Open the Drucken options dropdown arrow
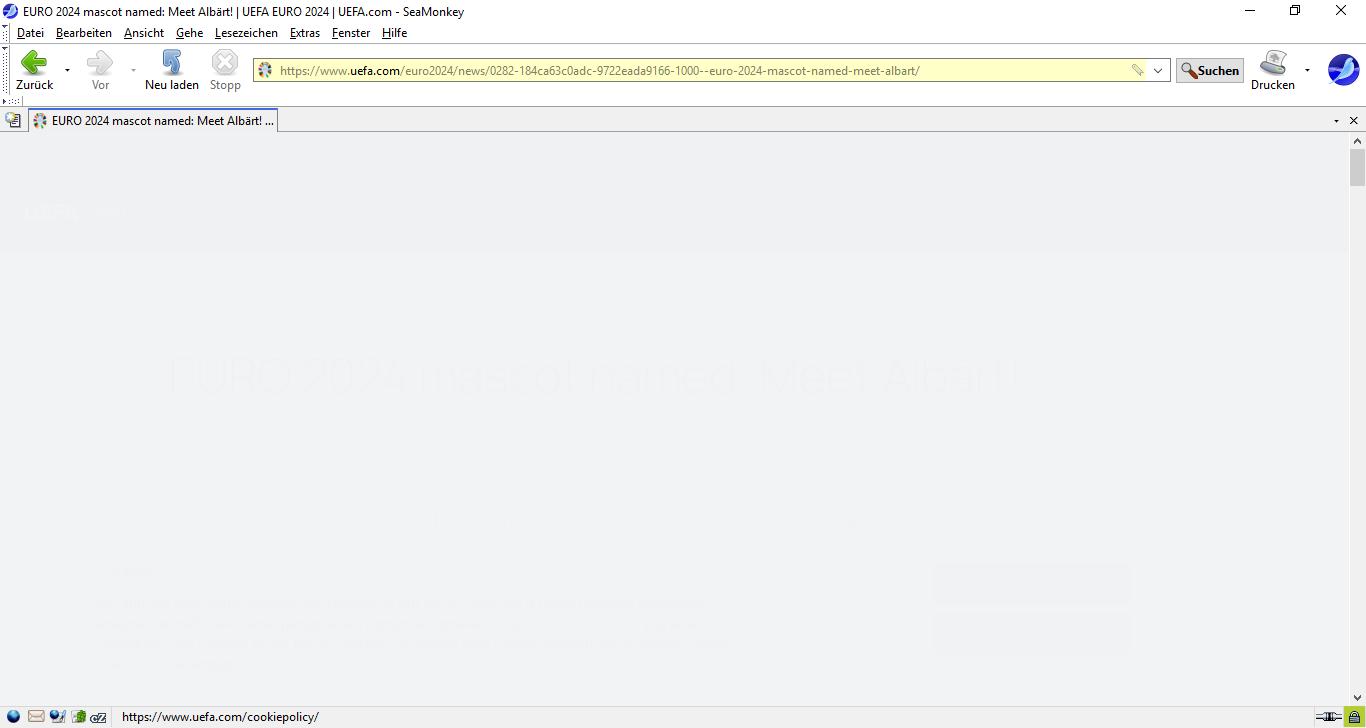The height and width of the screenshot is (728, 1366). (x=1307, y=70)
